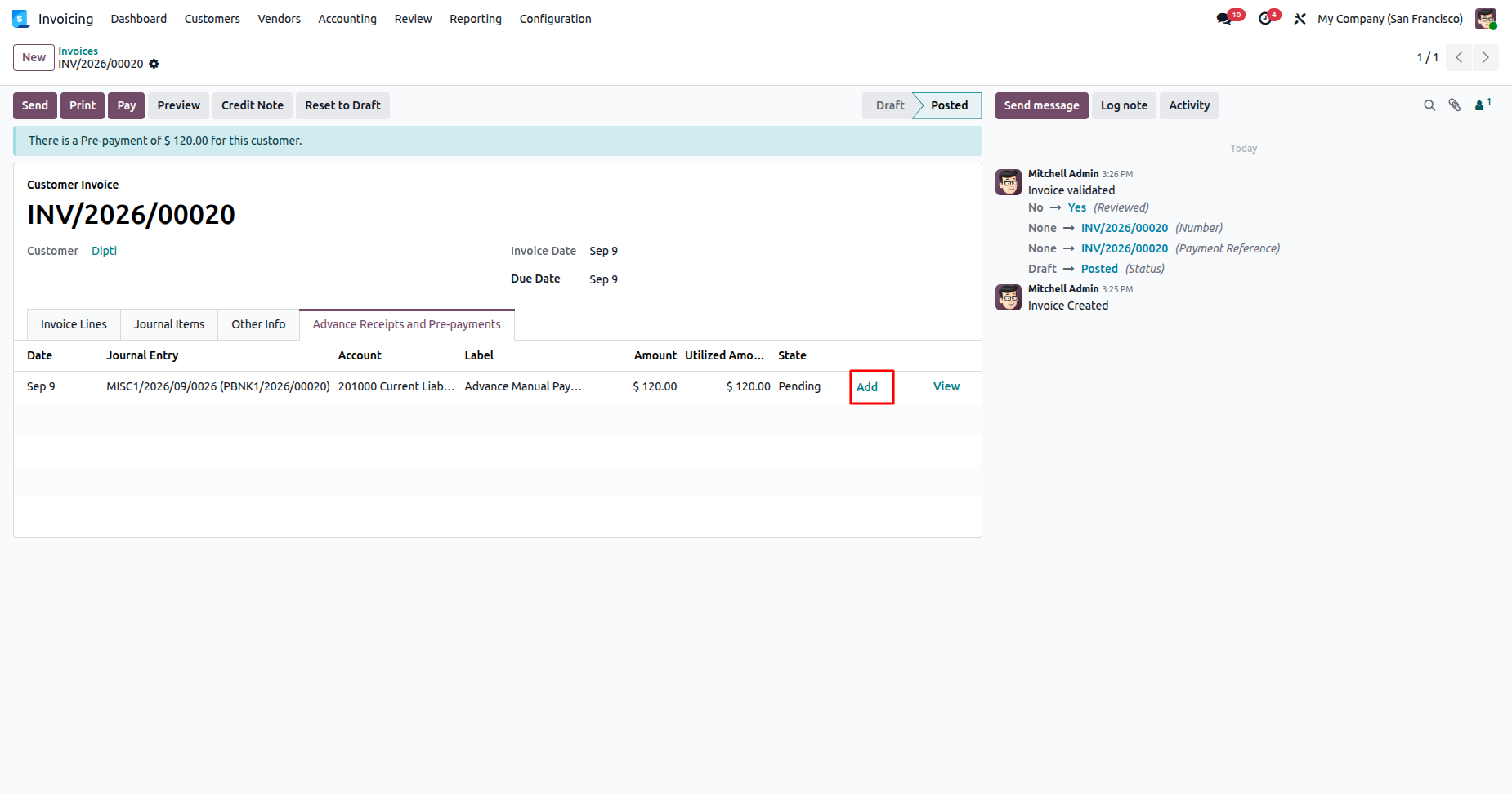Select the Draft status stage

tap(889, 105)
